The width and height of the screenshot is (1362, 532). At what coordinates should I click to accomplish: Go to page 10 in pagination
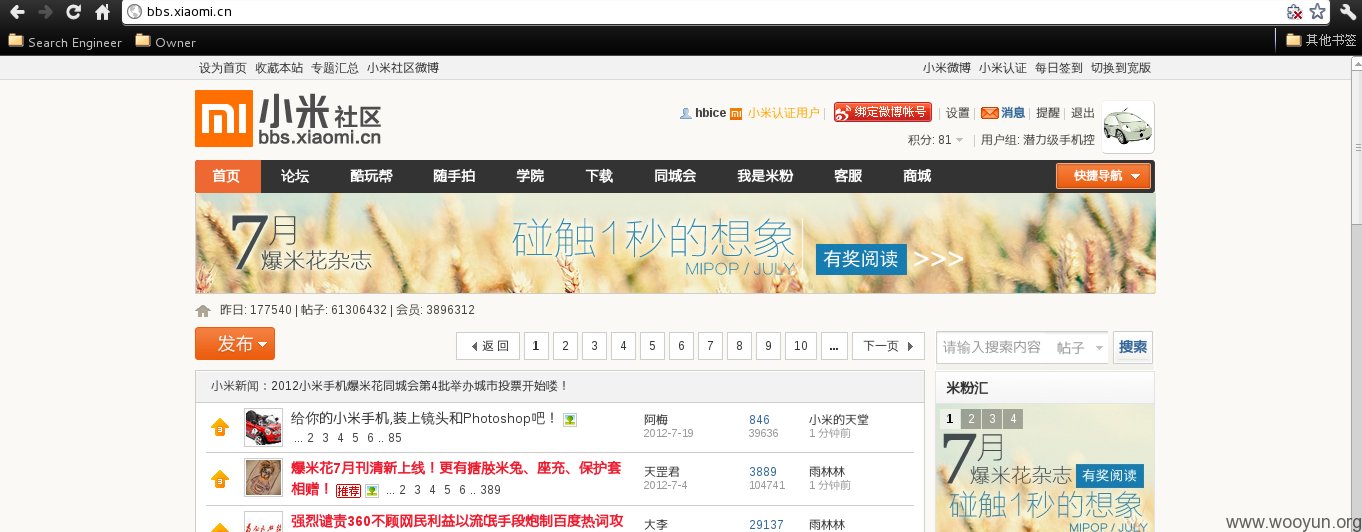(800, 346)
